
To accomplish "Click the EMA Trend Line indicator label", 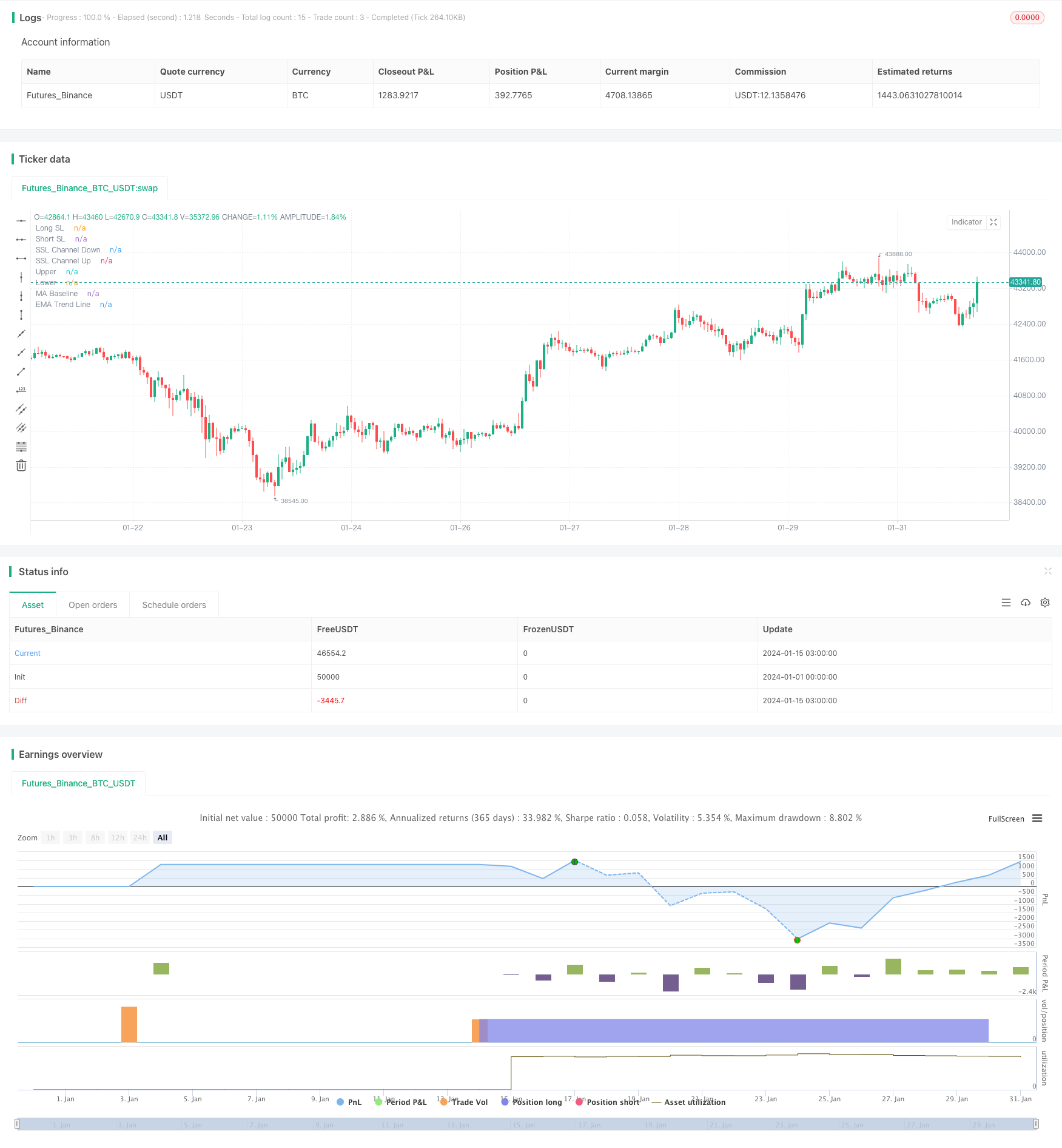I will point(63,305).
